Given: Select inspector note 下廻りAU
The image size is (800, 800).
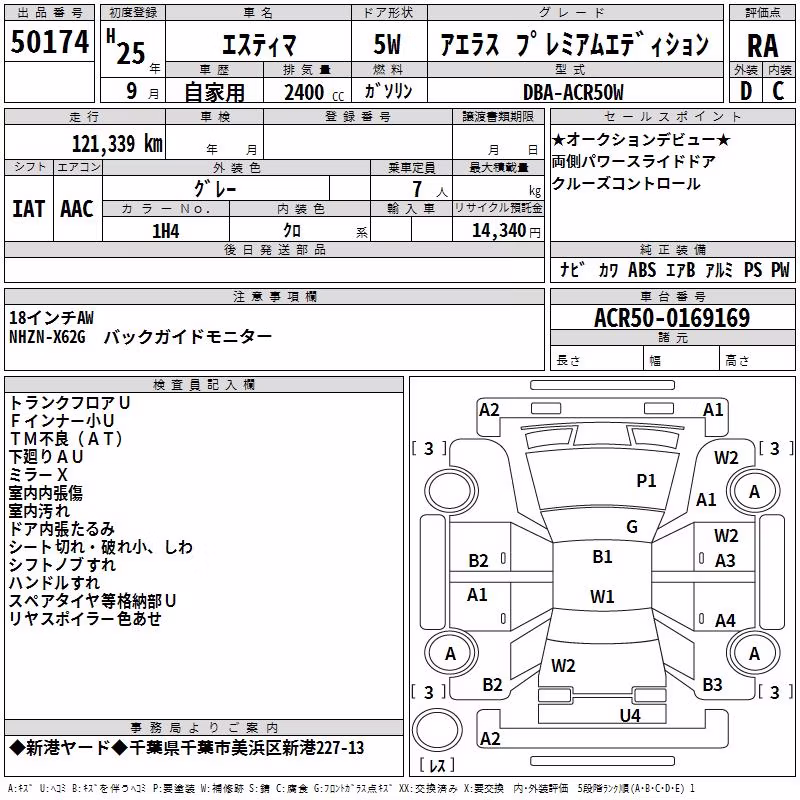Looking at the screenshot, I should click(46, 457).
